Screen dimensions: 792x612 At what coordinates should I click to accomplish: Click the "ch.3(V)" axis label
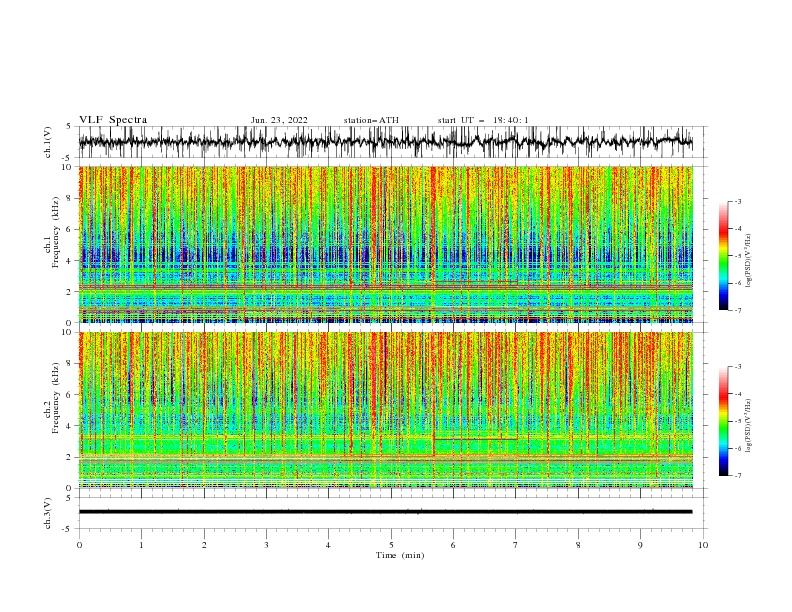pyautogui.click(x=48, y=513)
